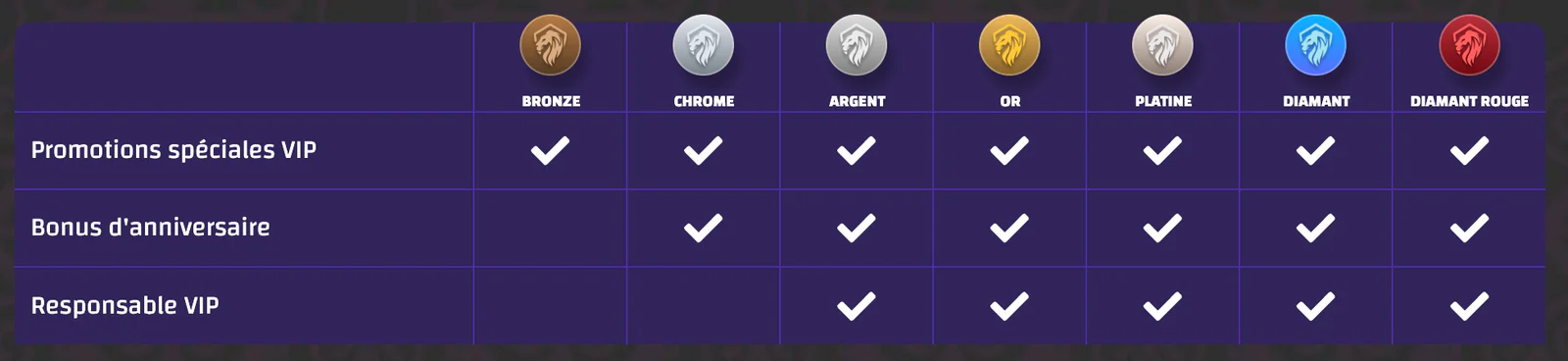Click the Bronze lion badge icon
Viewport: 1568px width, 361px height.
coord(550,45)
